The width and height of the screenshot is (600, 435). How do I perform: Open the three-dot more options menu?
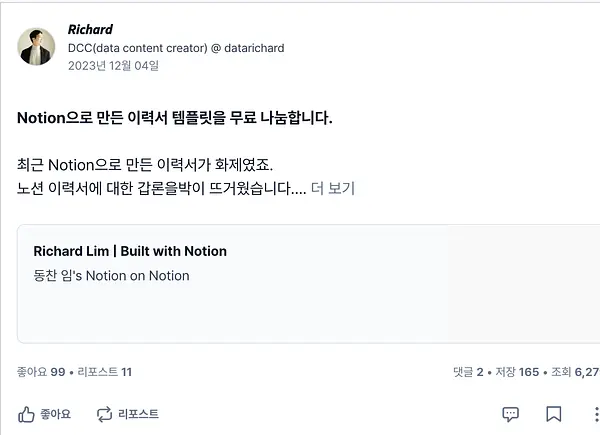(x=596, y=414)
